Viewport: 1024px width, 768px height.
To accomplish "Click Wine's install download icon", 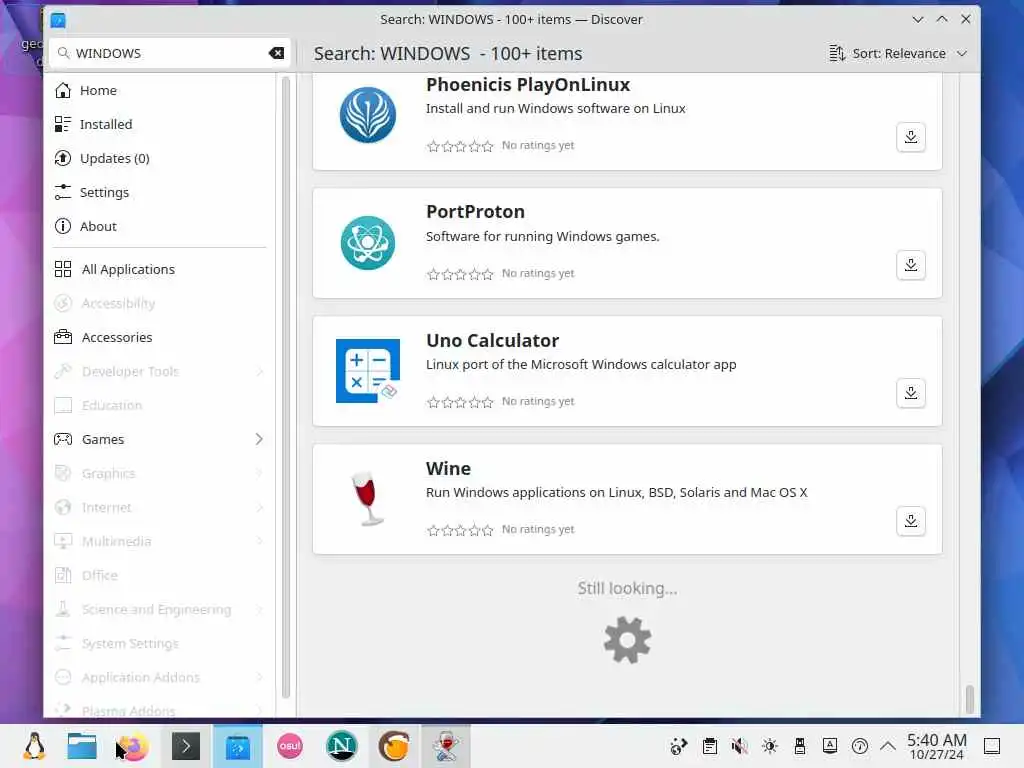I will pos(910,521).
